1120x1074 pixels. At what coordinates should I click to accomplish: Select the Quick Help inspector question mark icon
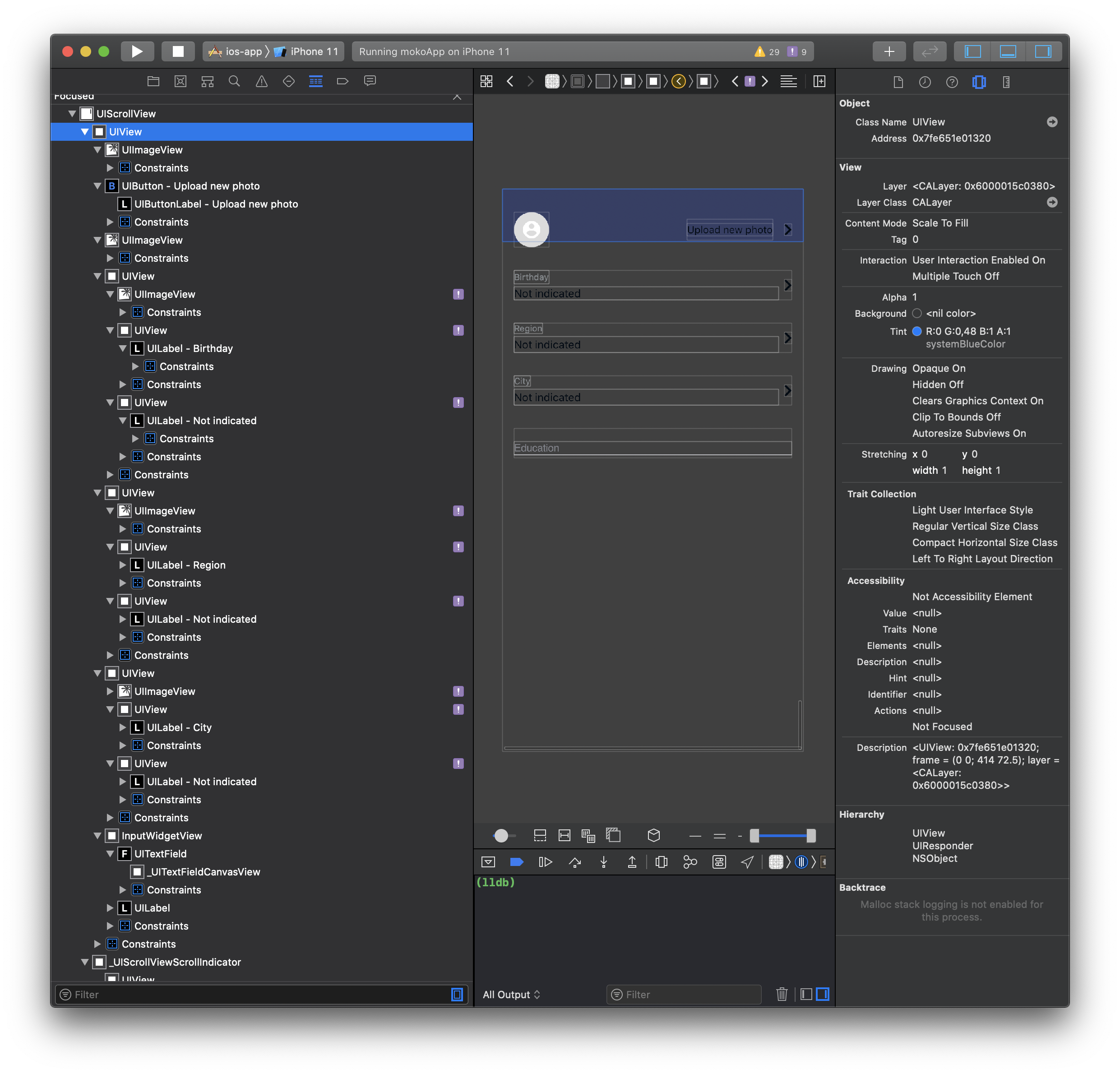click(952, 82)
